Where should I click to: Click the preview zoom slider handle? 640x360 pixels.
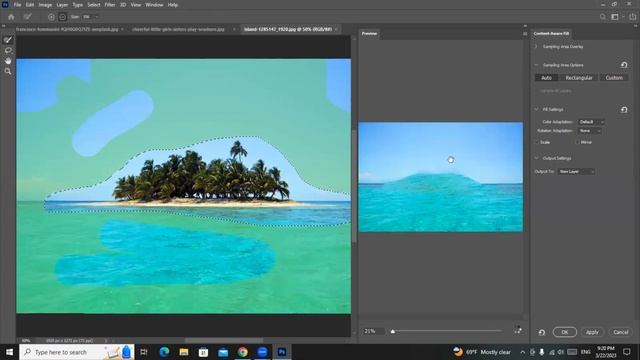393,331
